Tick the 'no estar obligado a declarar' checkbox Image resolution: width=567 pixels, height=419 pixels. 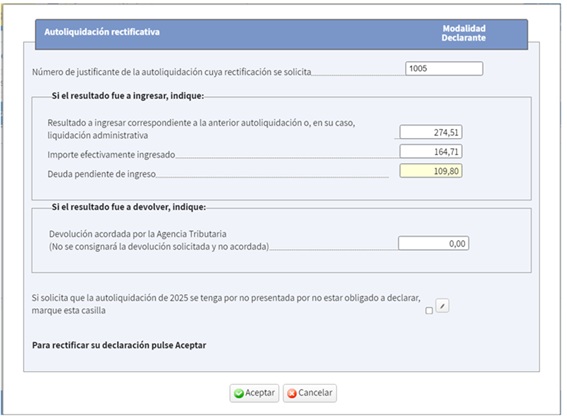point(429,311)
